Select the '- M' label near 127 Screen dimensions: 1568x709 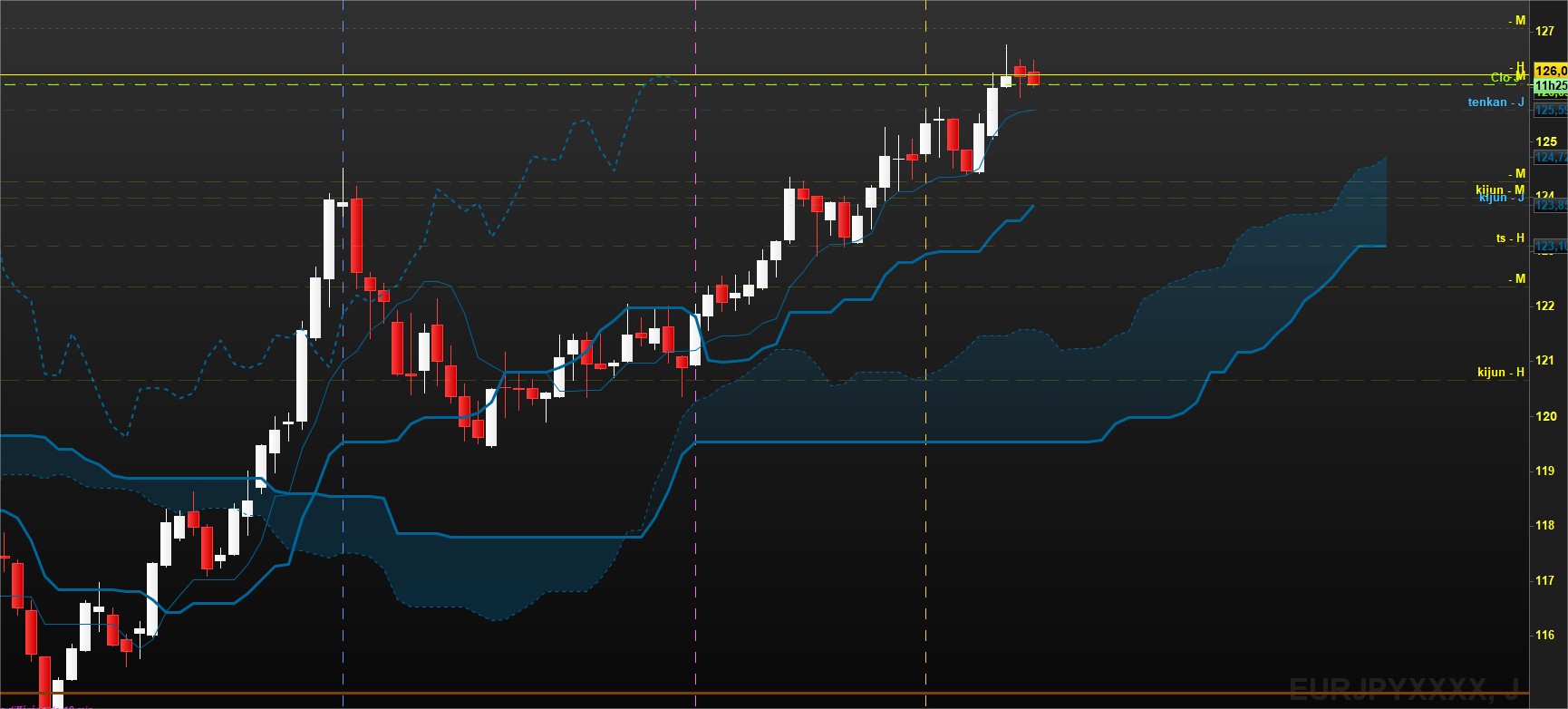(x=1517, y=20)
